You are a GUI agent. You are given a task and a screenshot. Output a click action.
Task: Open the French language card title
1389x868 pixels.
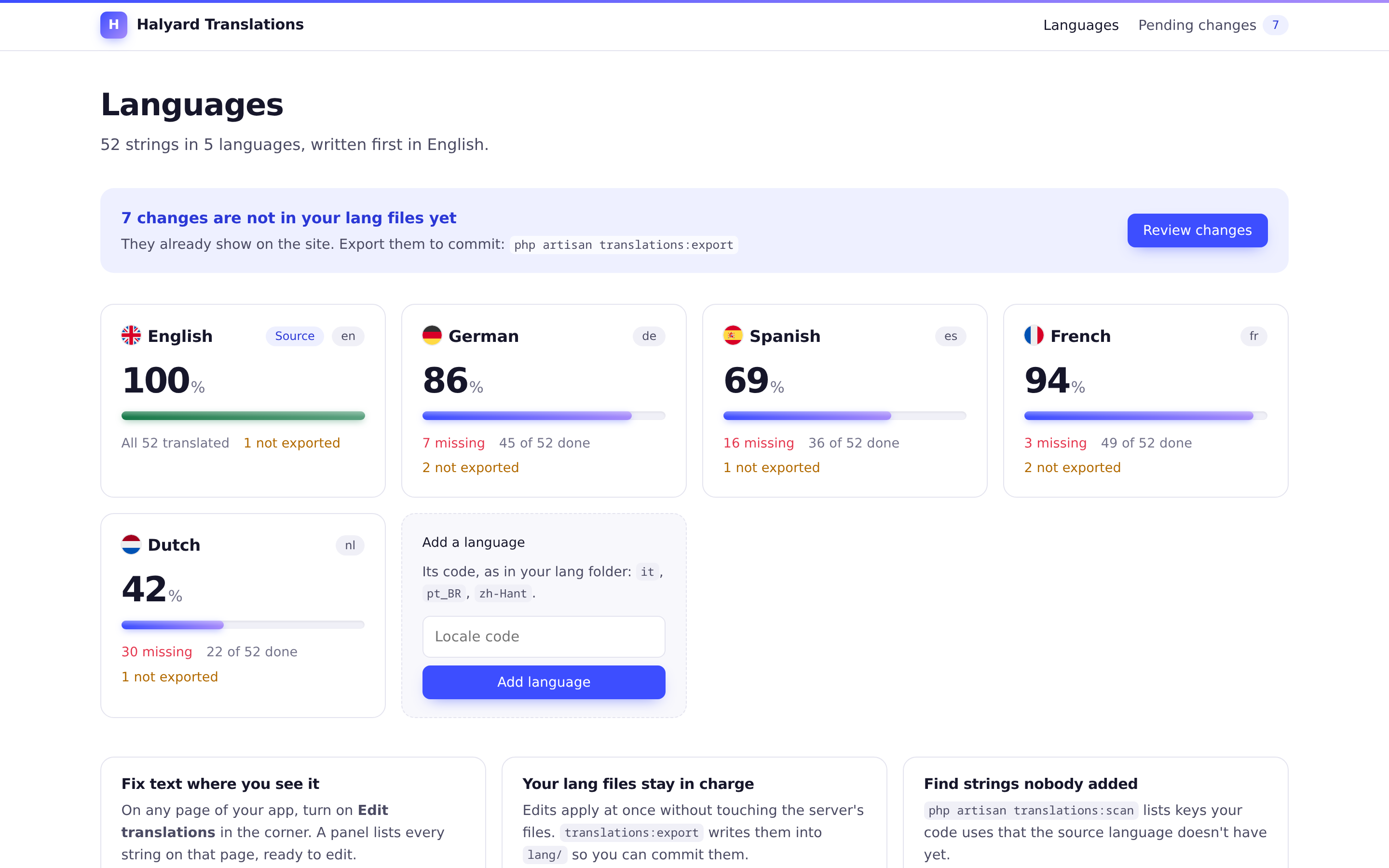click(x=1080, y=336)
